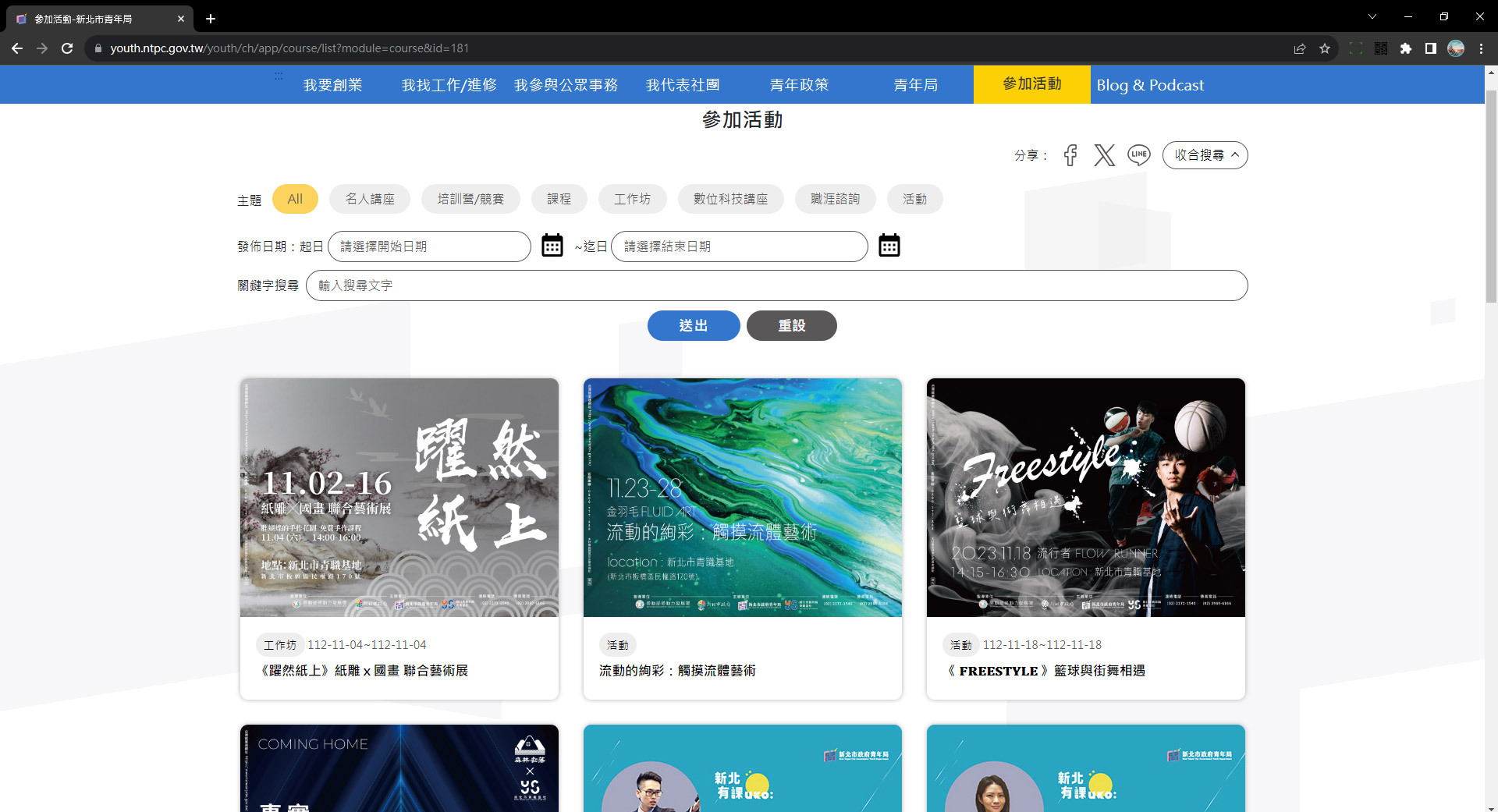Click the browser address bar URL
Viewport: 1498px width, 812px height.
[x=289, y=48]
